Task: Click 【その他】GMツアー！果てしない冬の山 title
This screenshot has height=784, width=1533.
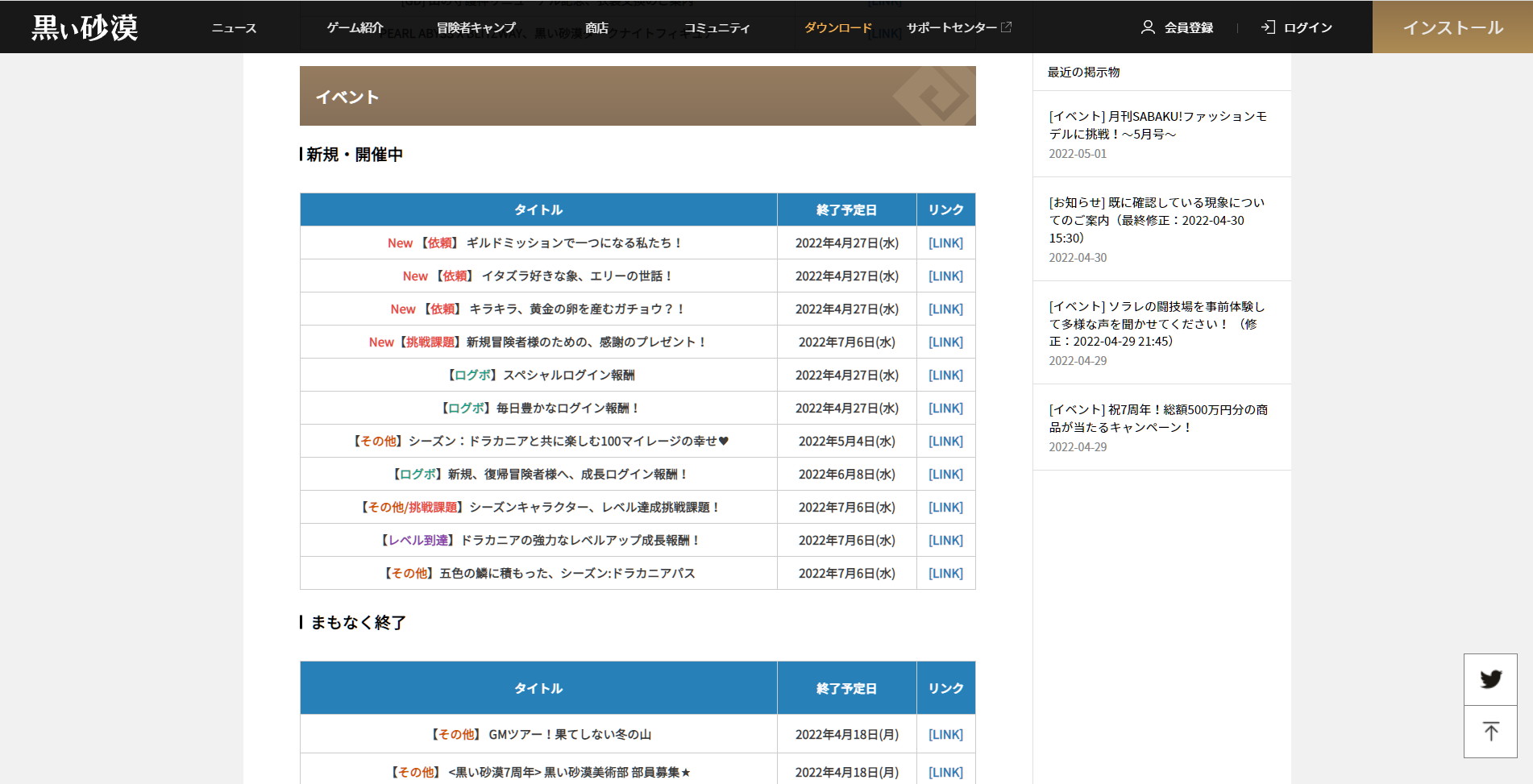Action: 538,734
